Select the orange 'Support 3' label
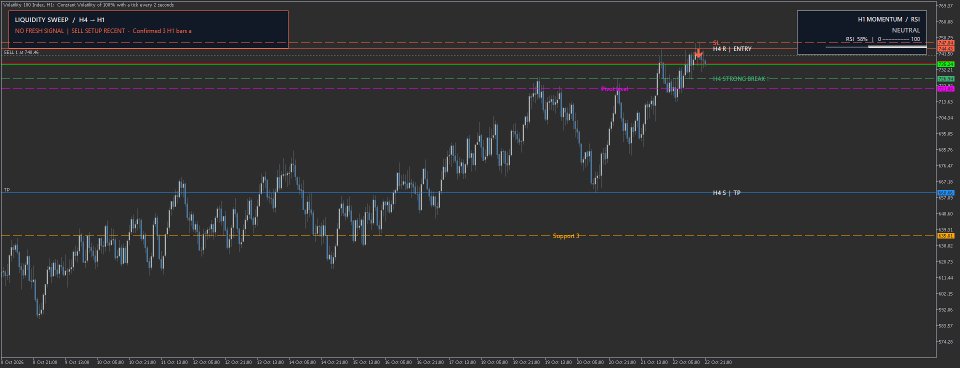The image size is (960, 368). click(566, 236)
